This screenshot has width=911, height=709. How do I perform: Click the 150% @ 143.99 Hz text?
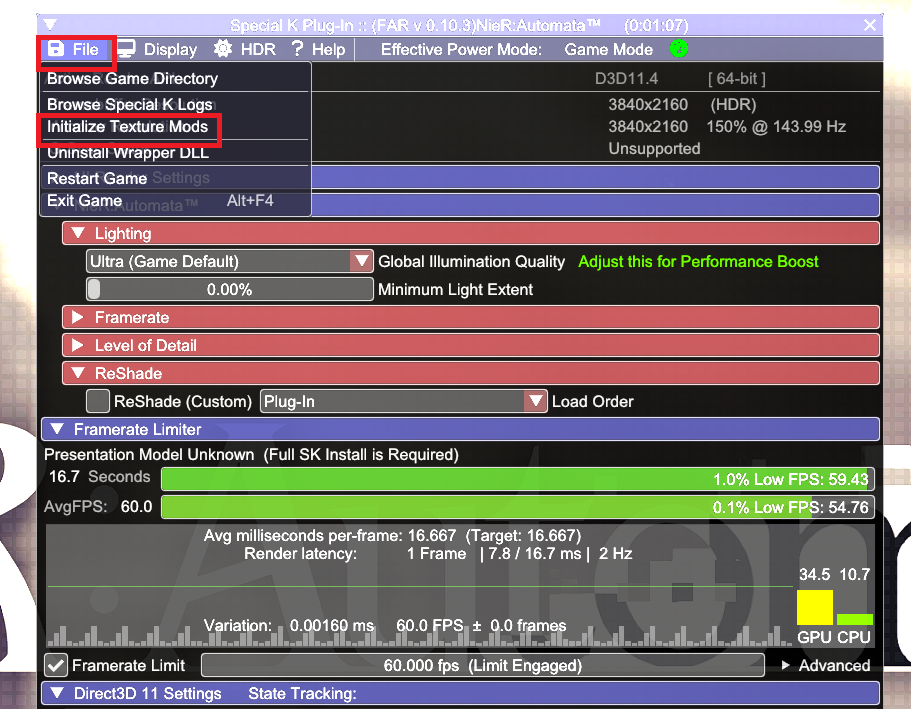coord(776,127)
